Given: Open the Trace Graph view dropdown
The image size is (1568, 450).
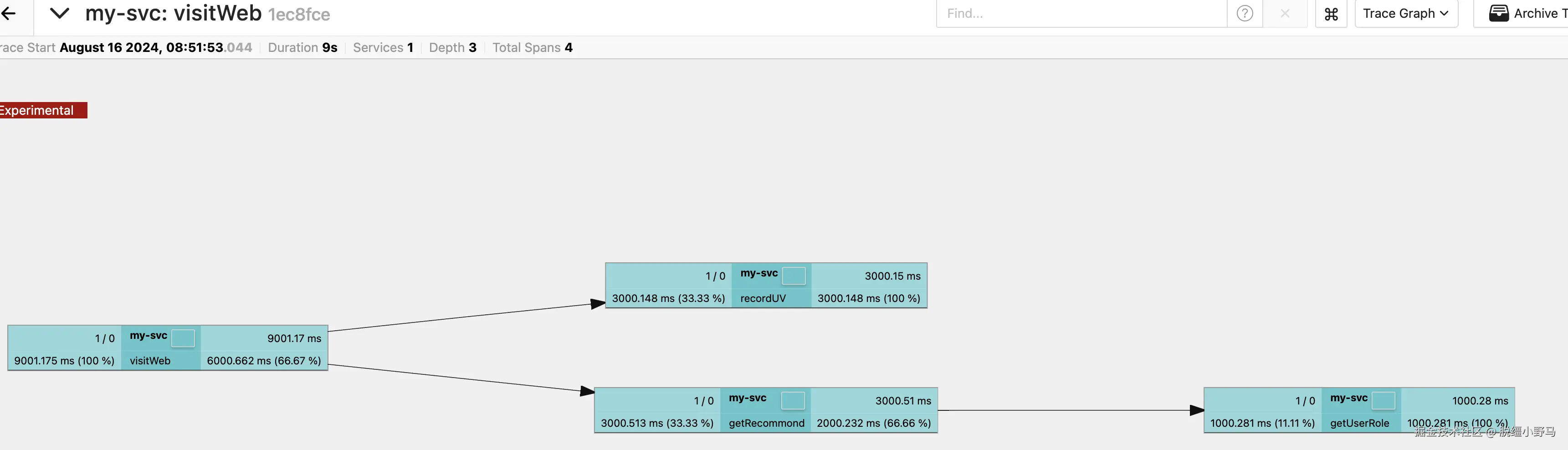Looking at the screenshot, I should coord(1405,13).
